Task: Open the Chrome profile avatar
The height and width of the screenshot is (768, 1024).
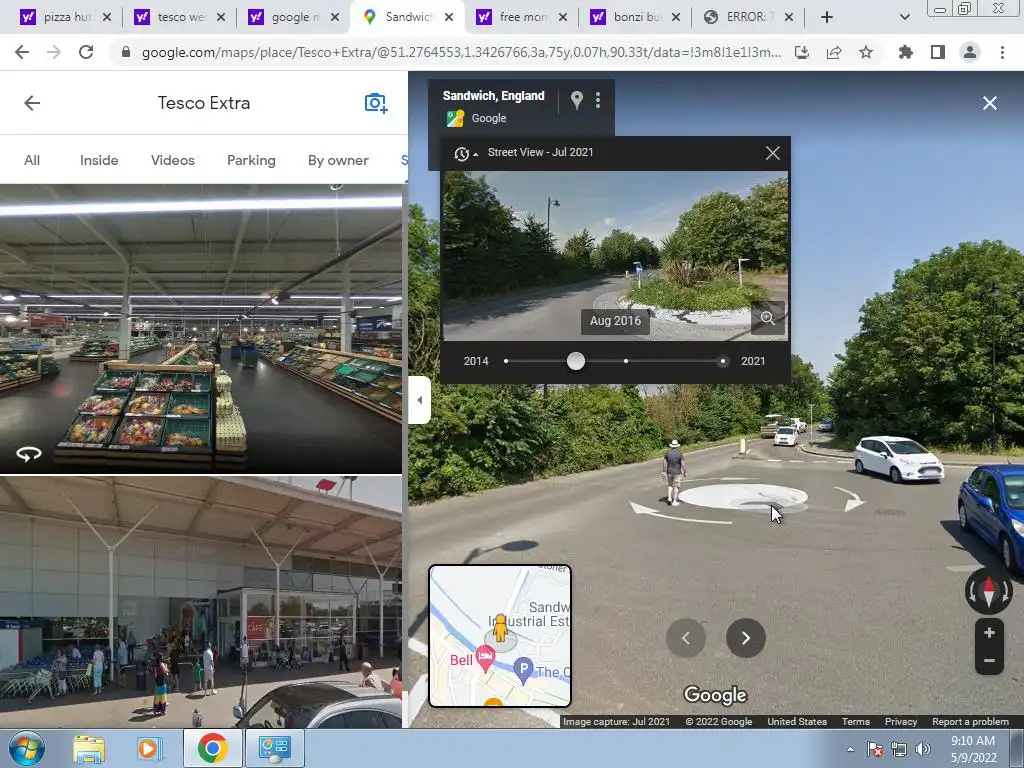Action: coord(970,52)
